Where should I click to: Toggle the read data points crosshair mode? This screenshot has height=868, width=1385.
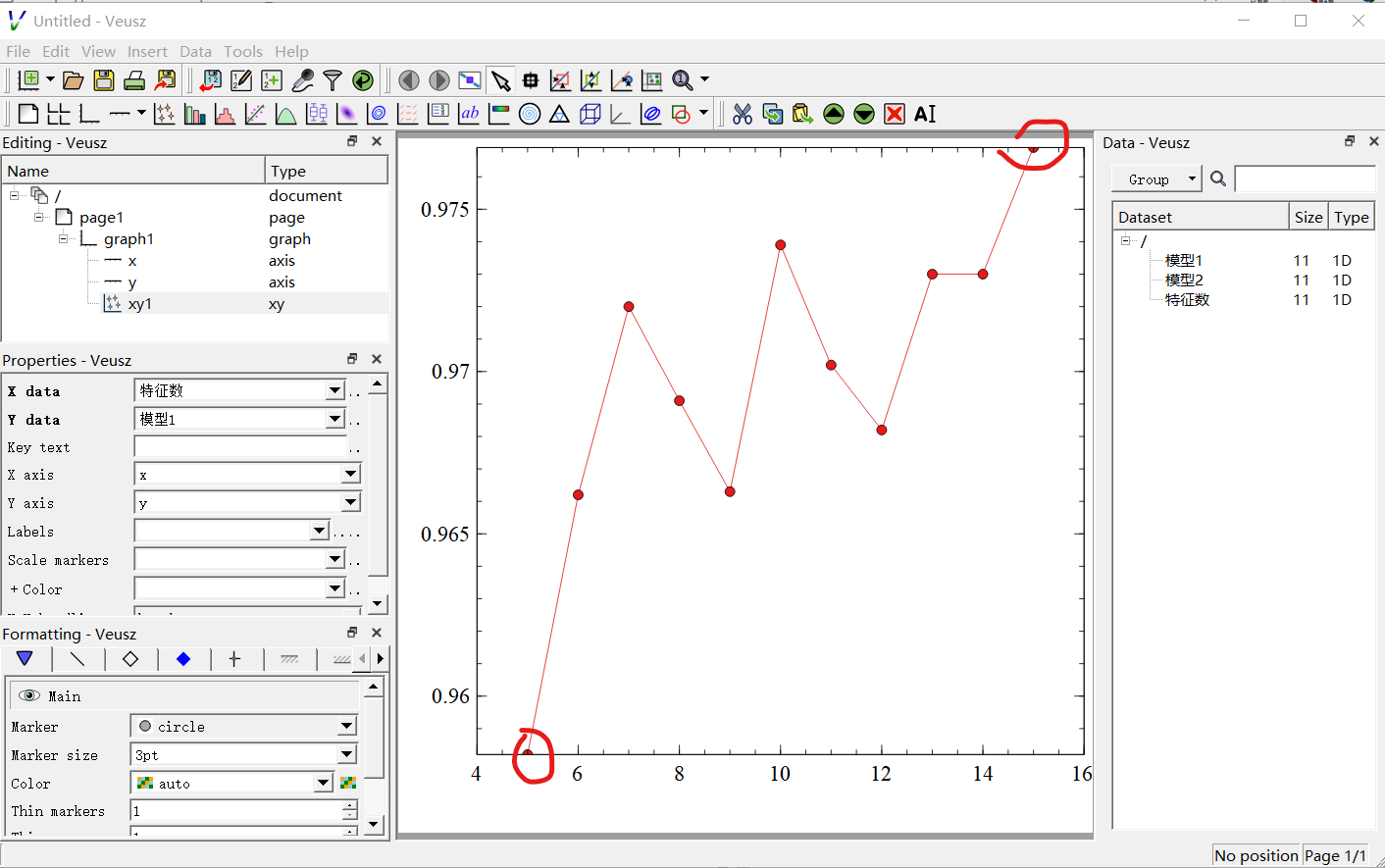coord(531,80)
